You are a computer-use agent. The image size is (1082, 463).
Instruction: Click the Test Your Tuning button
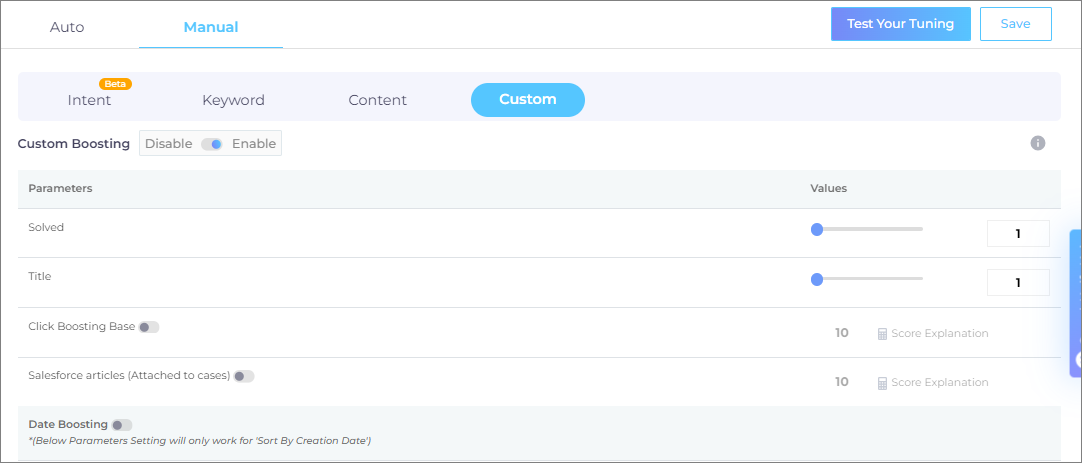tap(900, 24)
